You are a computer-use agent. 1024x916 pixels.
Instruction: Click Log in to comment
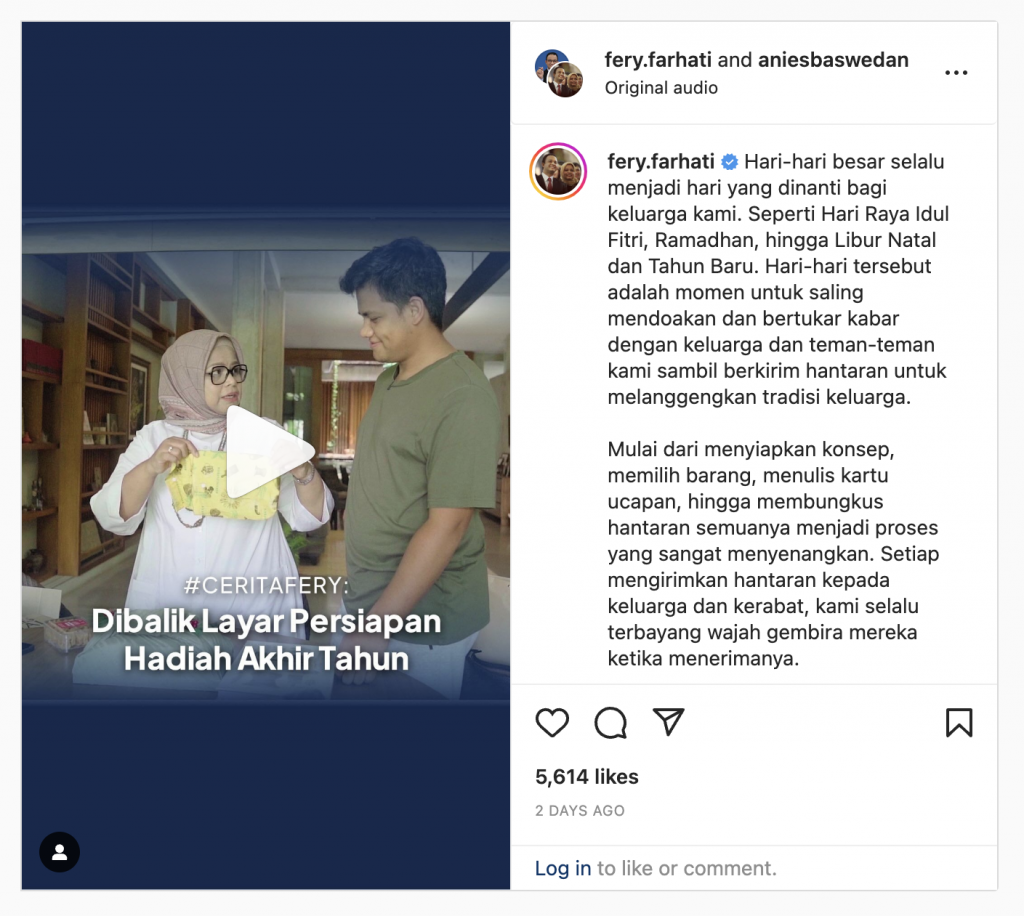pos(563,868)
